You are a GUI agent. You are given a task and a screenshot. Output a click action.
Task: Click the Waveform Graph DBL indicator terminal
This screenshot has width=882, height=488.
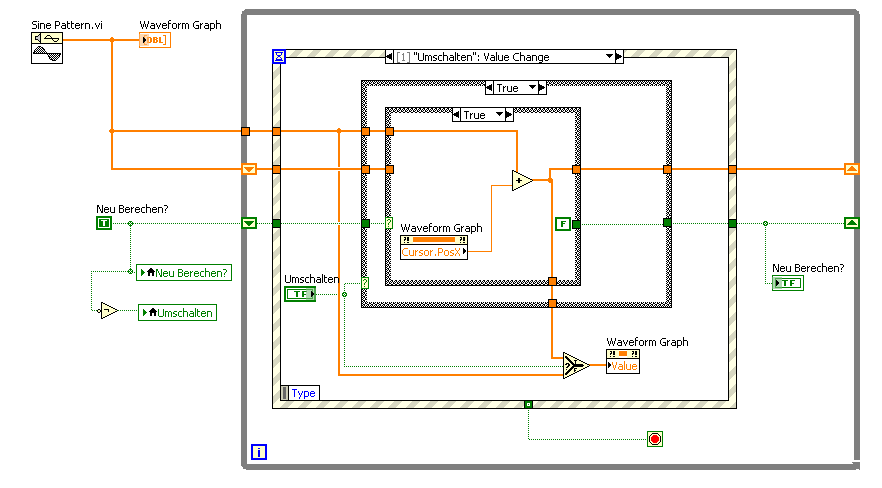pyautogui.click(x=155, y=40)
